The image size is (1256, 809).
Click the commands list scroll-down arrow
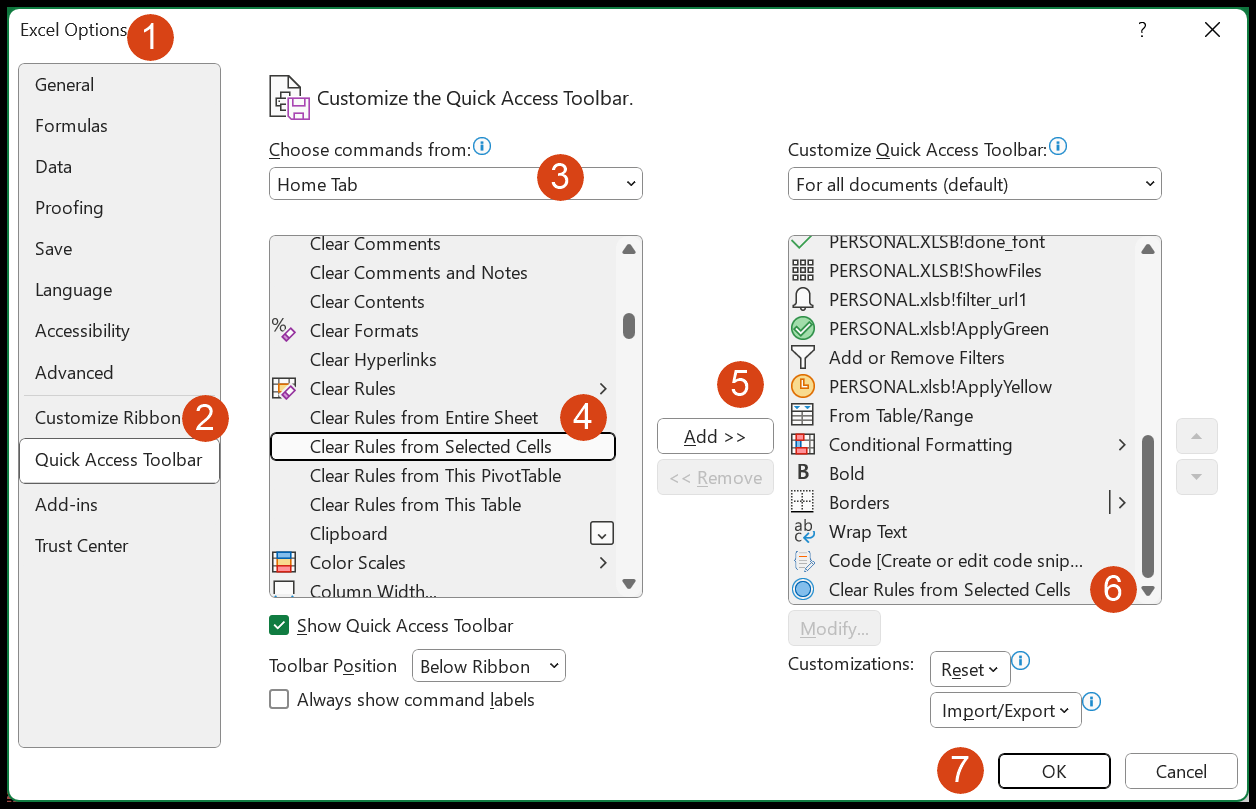coord(629,583)
